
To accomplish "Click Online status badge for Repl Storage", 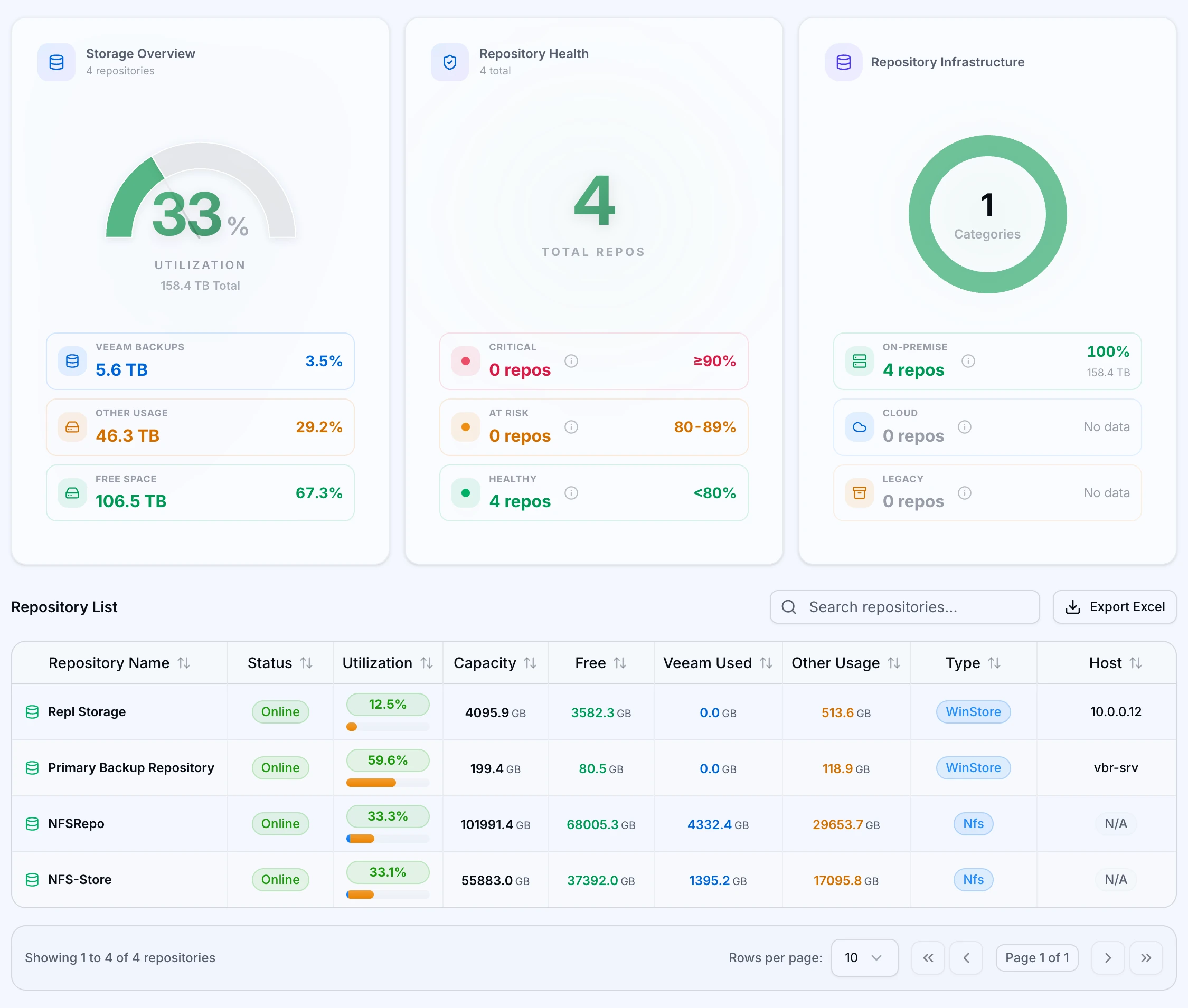I will point(280,712).
